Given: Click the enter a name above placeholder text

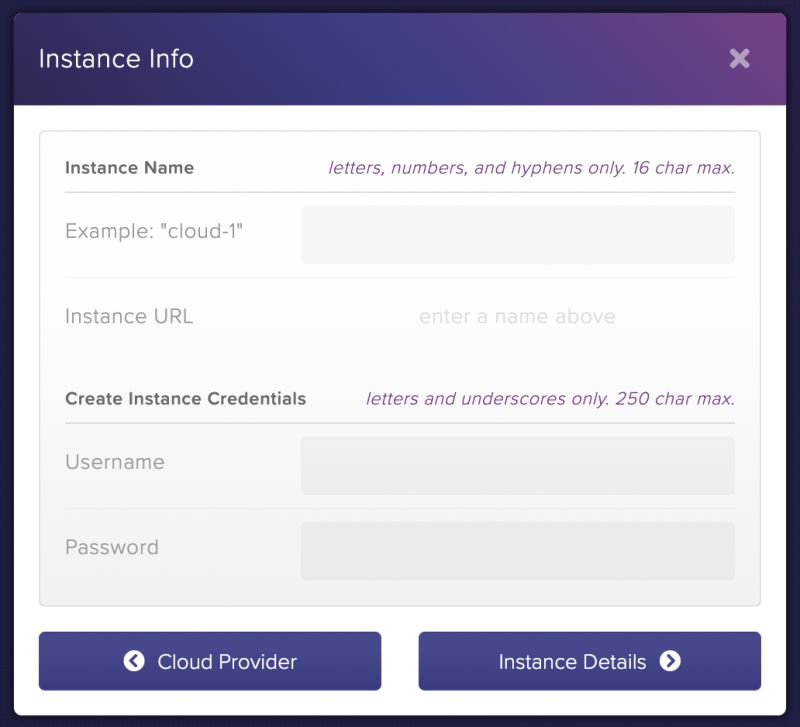Looking at the screenshot, I should point(518,316).
